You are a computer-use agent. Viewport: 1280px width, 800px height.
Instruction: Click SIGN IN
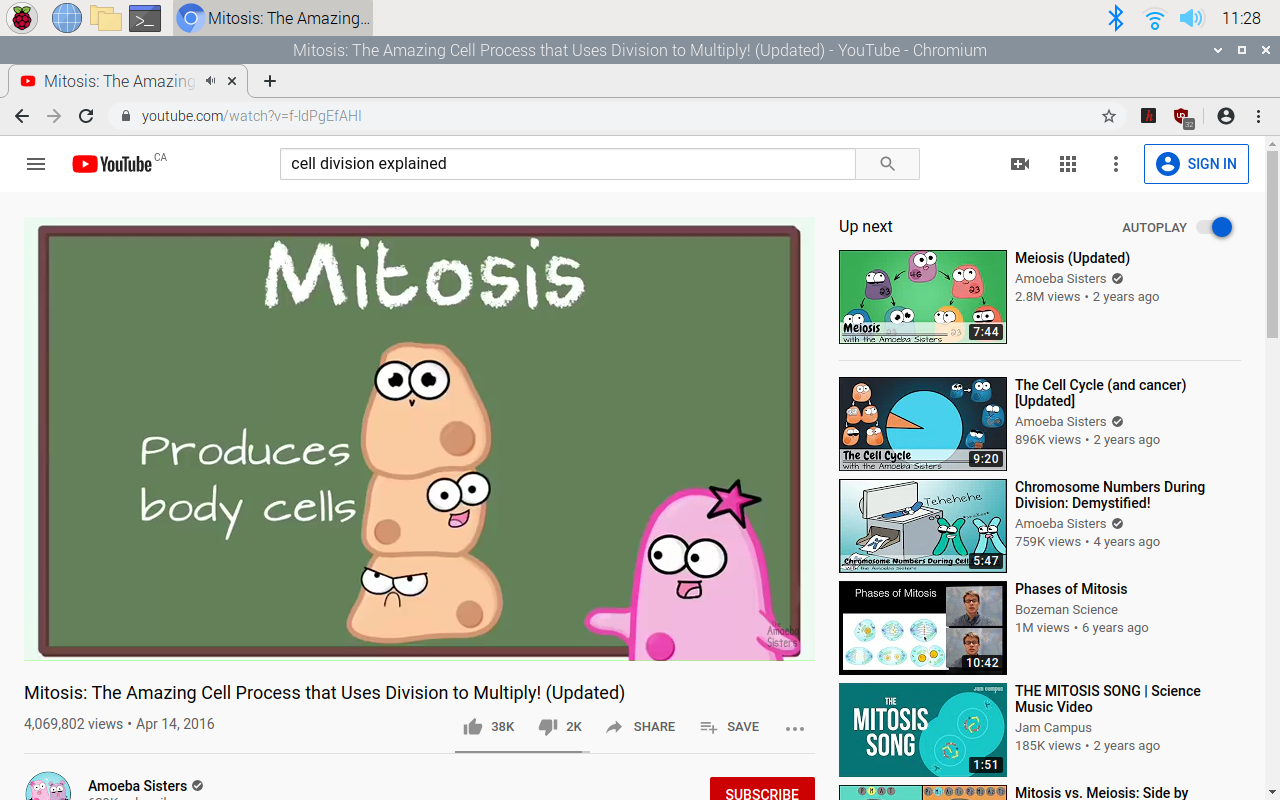click(x=1196, y=163)
